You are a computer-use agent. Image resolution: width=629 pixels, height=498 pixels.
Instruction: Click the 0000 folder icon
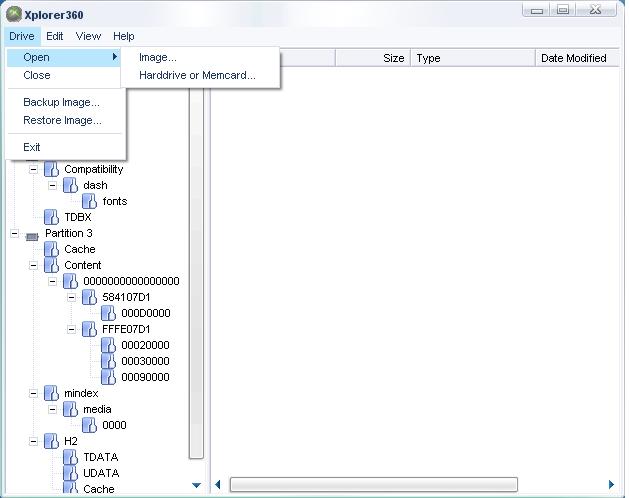89,425
